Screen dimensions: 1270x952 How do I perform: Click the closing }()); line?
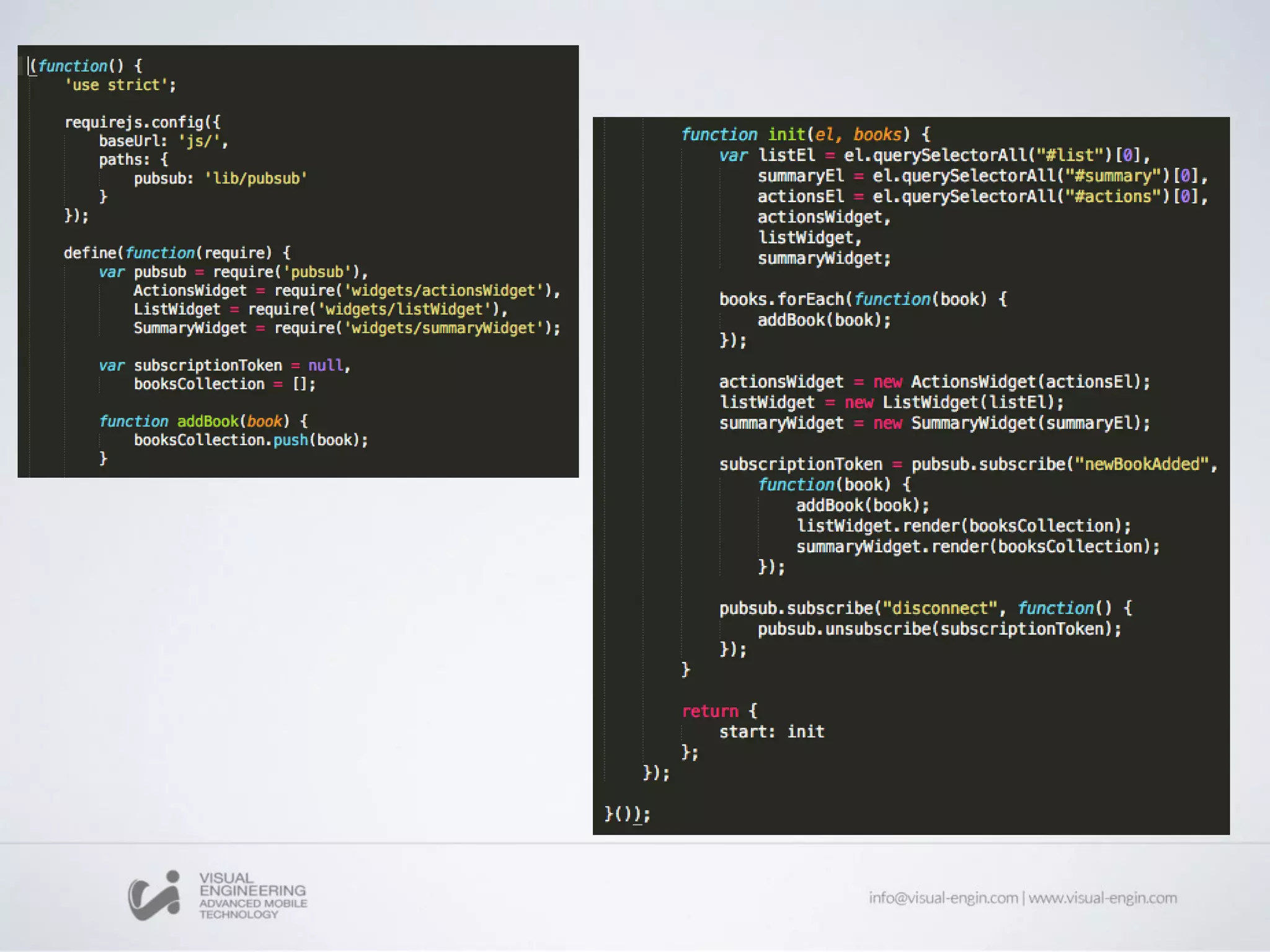click(628, 813)
